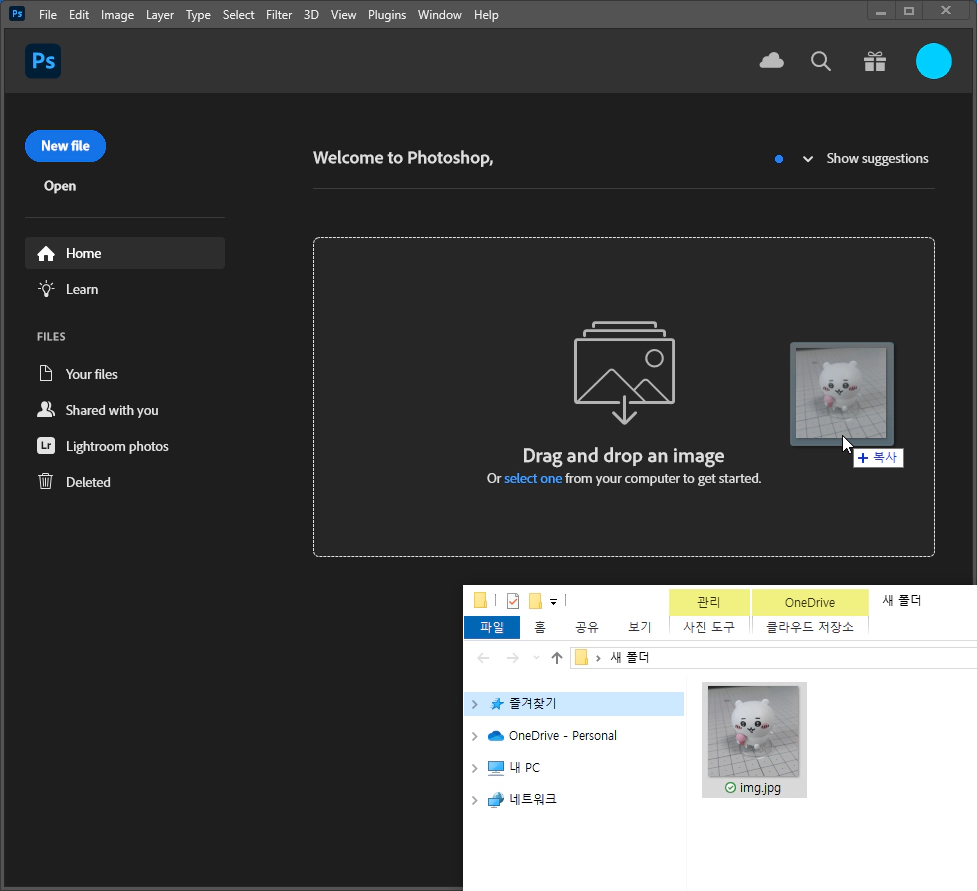This screenshot has height=891, width=977.
Task: Open the Image menu
Action: (x=117, y=15)
